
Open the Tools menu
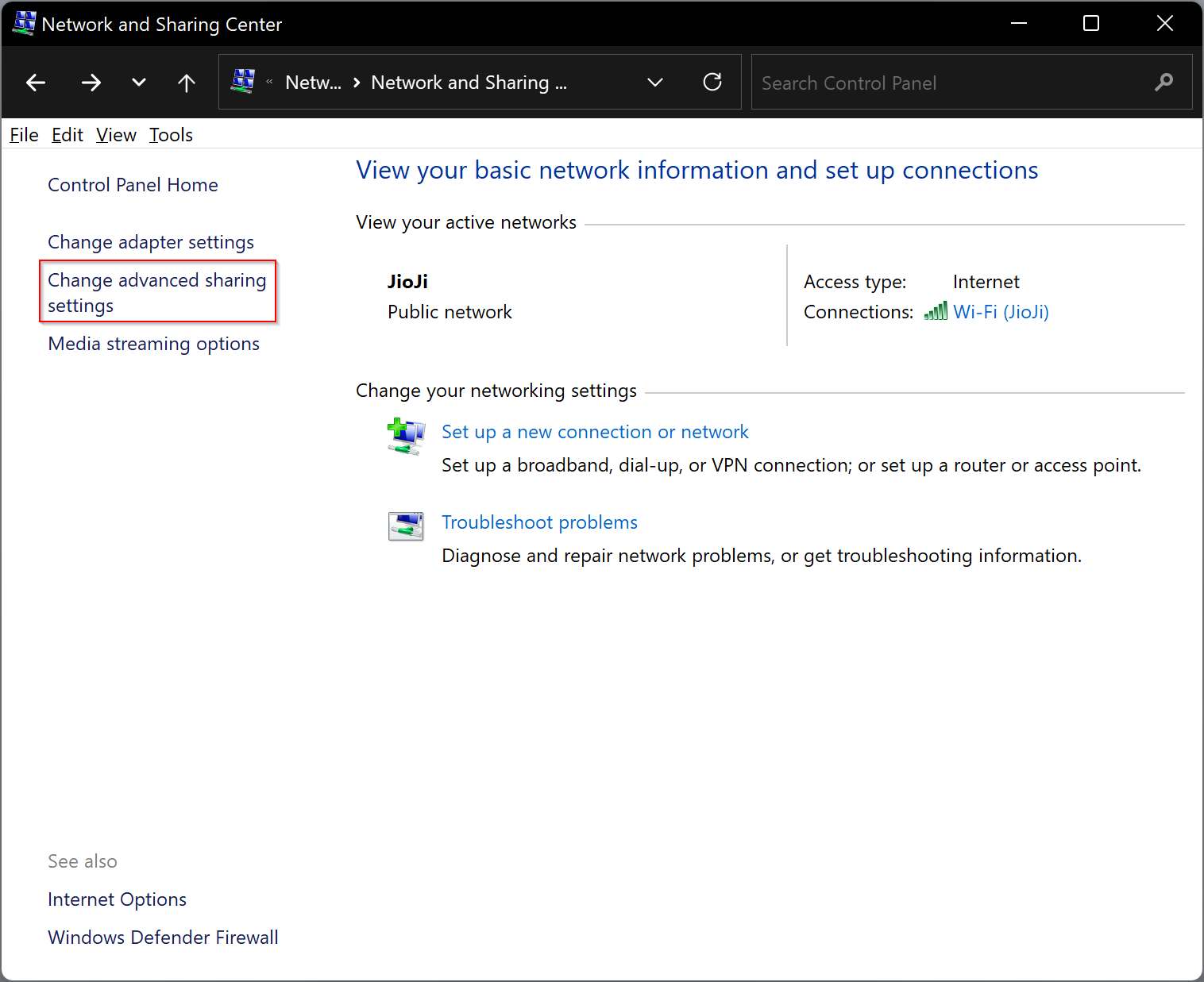(x=171, y=135)
